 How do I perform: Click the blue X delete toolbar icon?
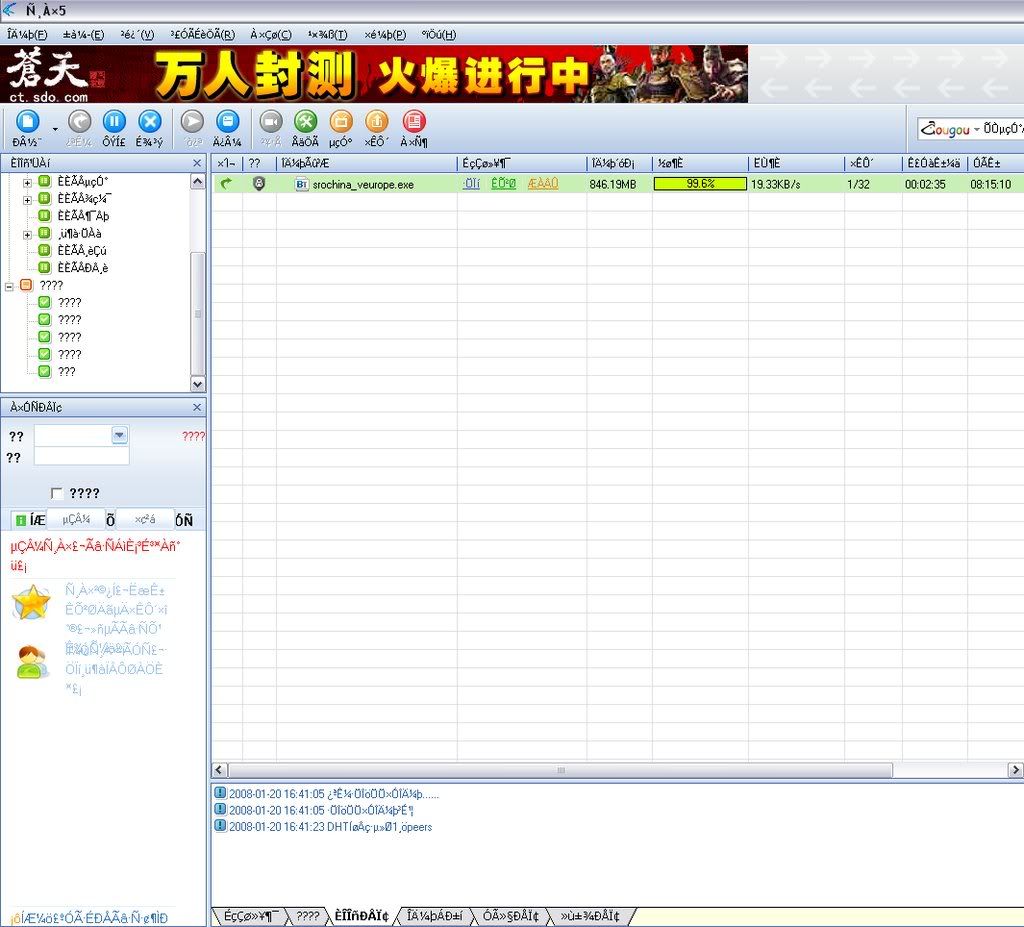(x=149, y=122)
